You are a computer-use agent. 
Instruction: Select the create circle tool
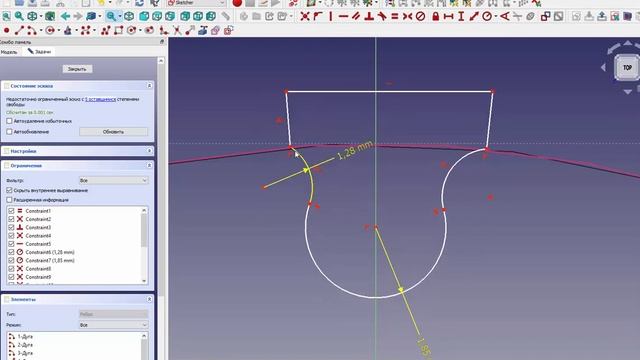[x=50, y=31]
